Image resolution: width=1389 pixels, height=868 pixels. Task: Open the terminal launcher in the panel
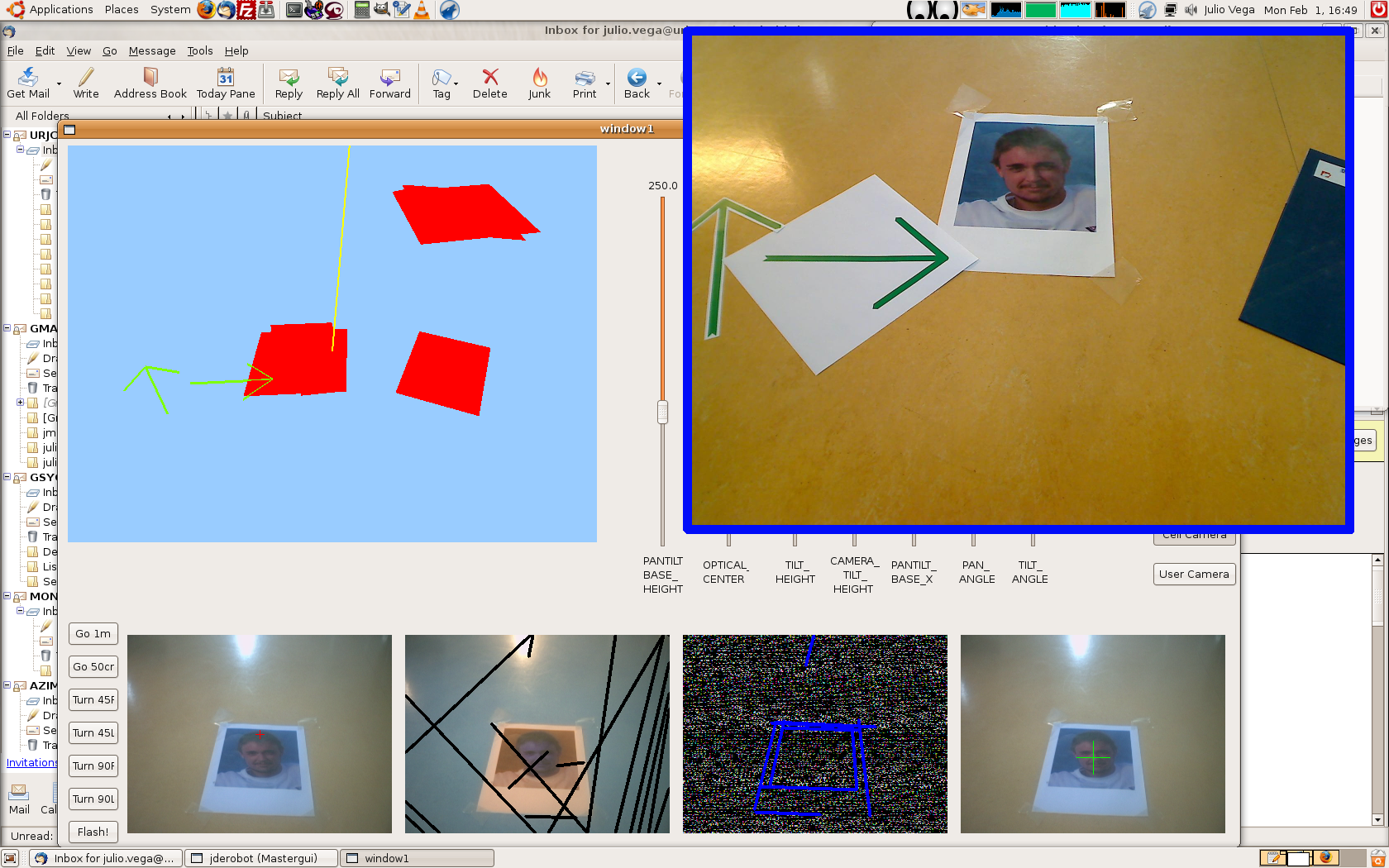(294, 10)
